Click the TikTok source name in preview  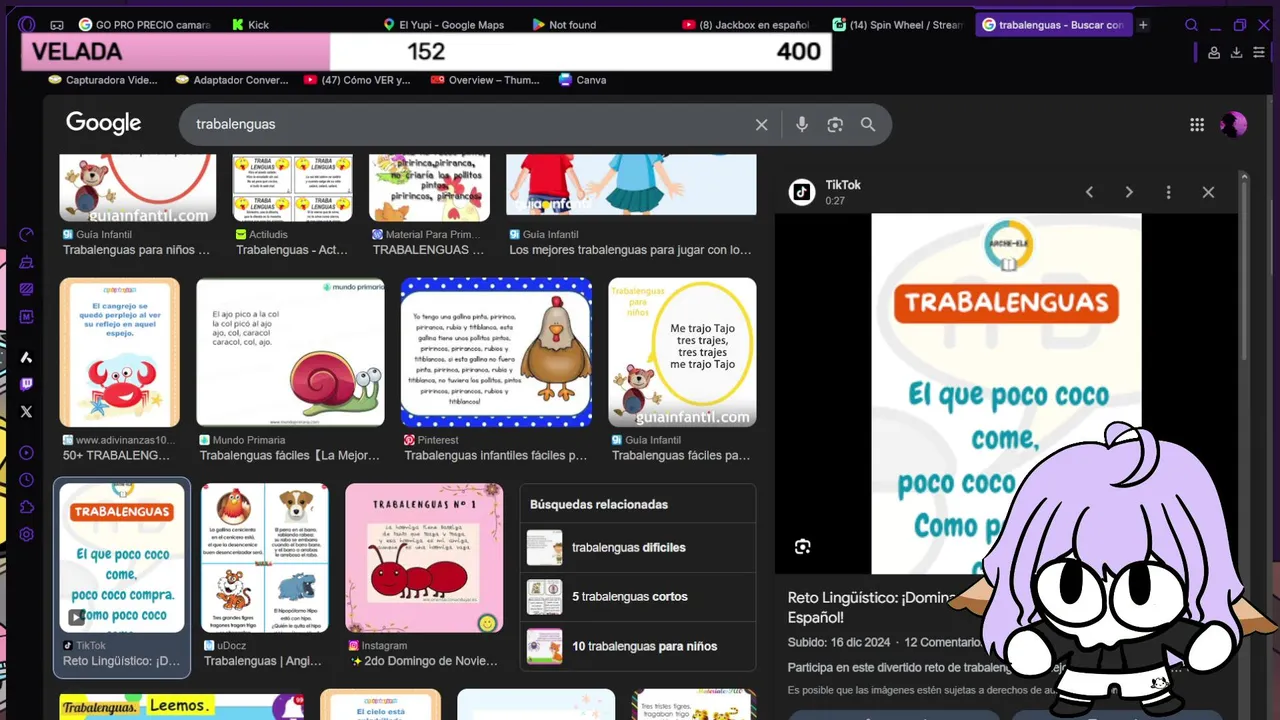click(843, 185)
